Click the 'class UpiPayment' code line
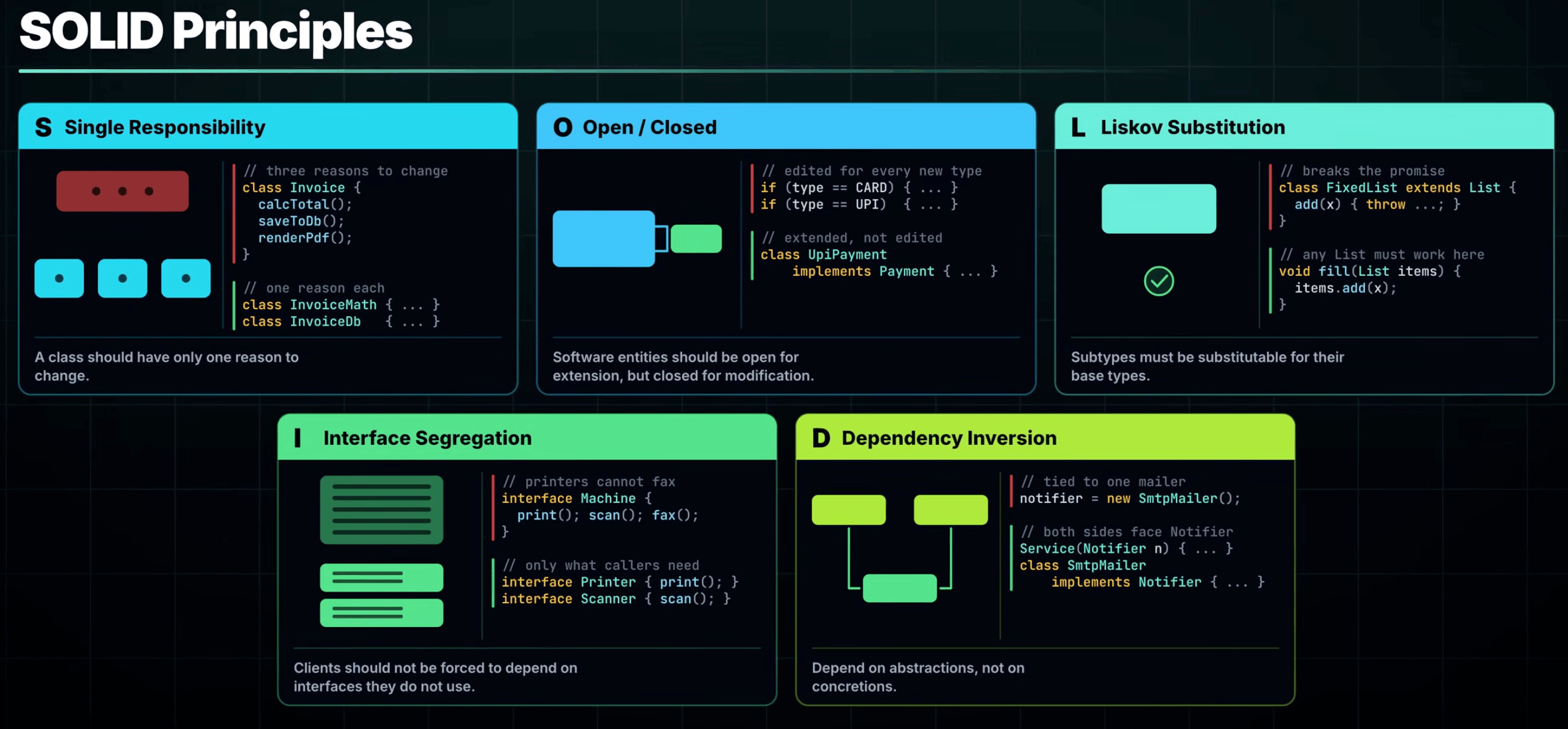This screenshot has height=729, width=1568. point(824,255)
